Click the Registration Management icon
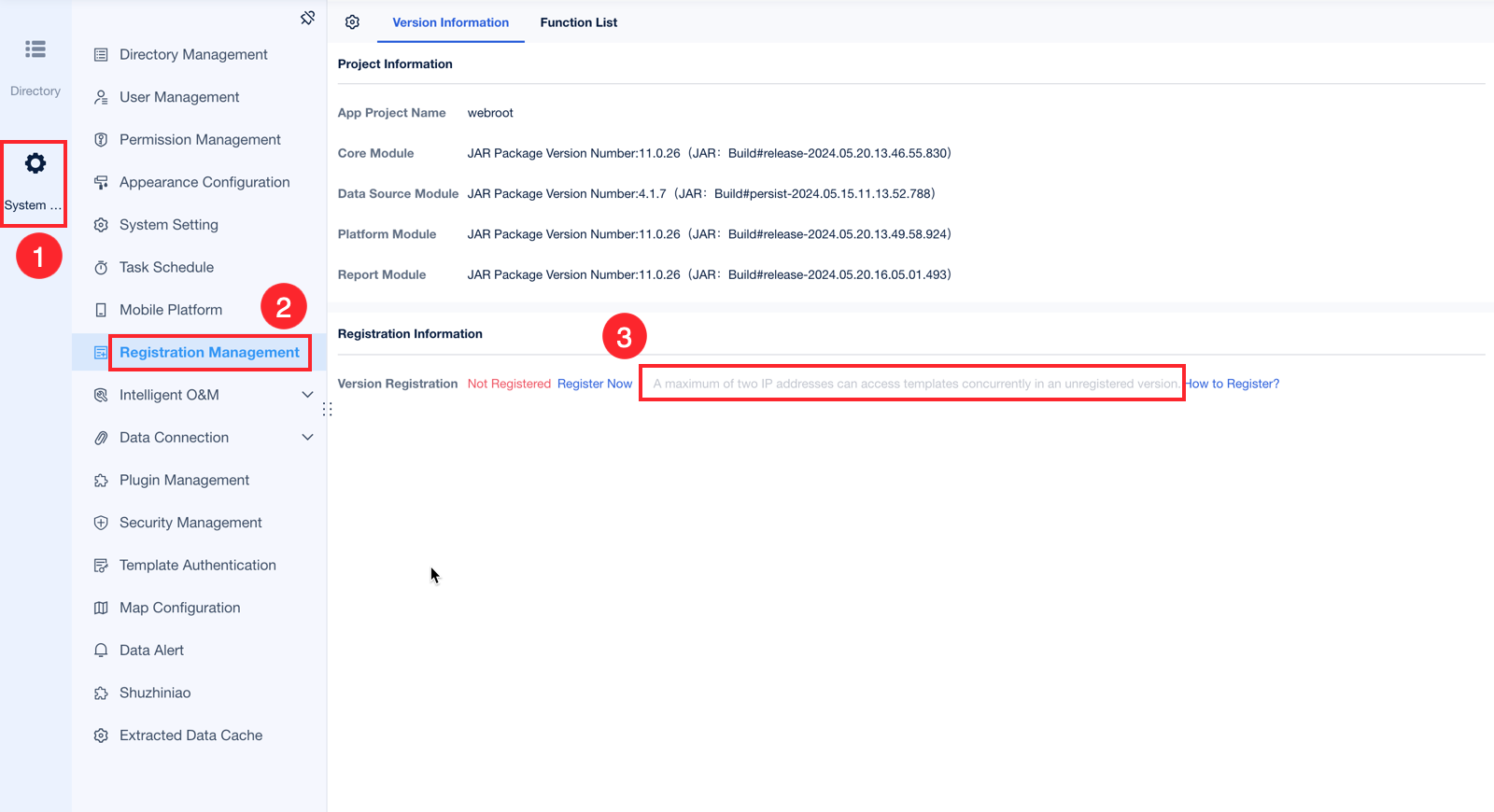 (x=101, y=353)
